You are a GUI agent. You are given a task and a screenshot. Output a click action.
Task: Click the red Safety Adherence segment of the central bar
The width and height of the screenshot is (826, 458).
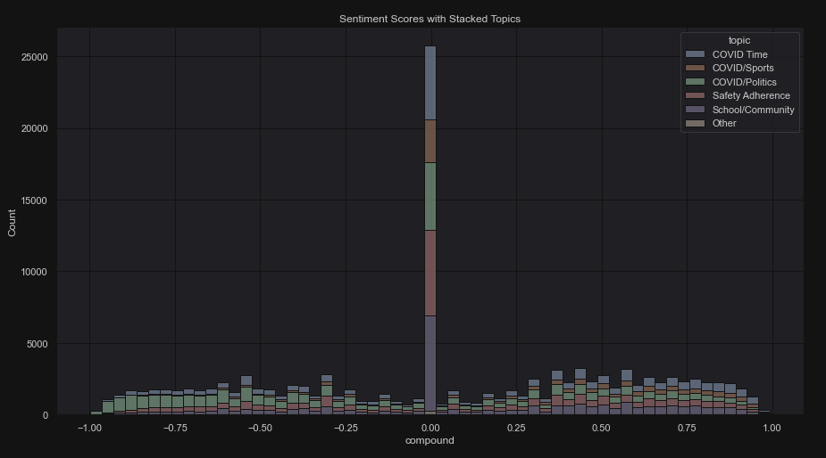(x=430, y=273)
